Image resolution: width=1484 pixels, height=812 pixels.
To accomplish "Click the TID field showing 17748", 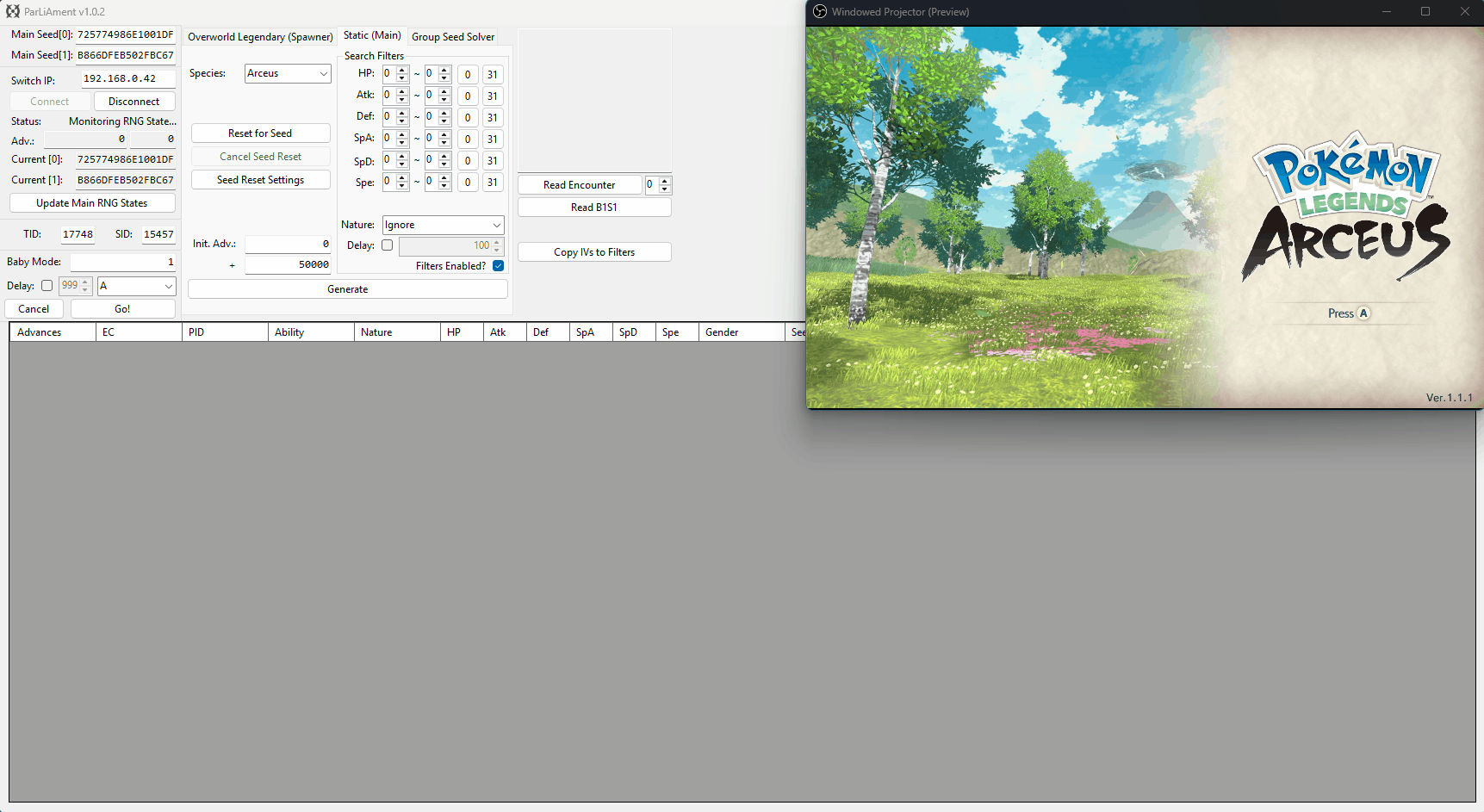I will (x=78, y=234).
